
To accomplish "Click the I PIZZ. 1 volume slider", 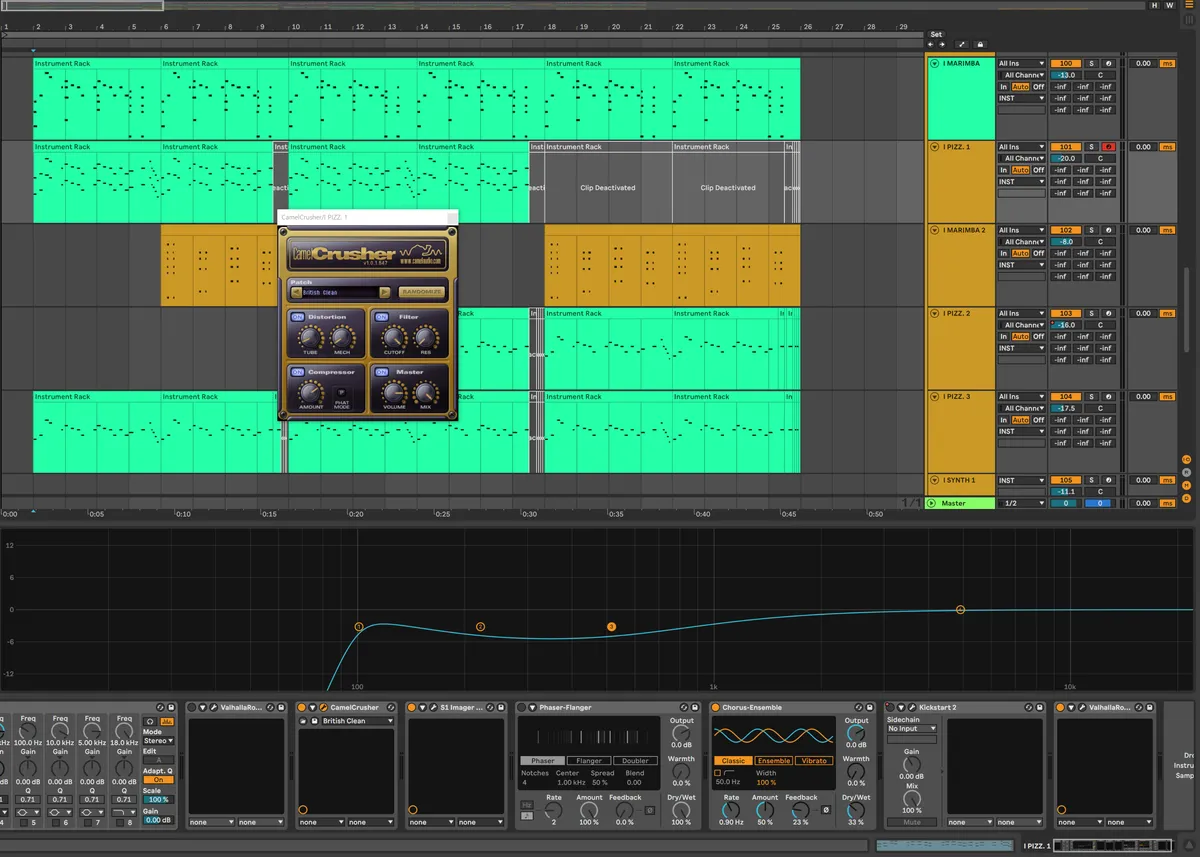I will 1066,158.
